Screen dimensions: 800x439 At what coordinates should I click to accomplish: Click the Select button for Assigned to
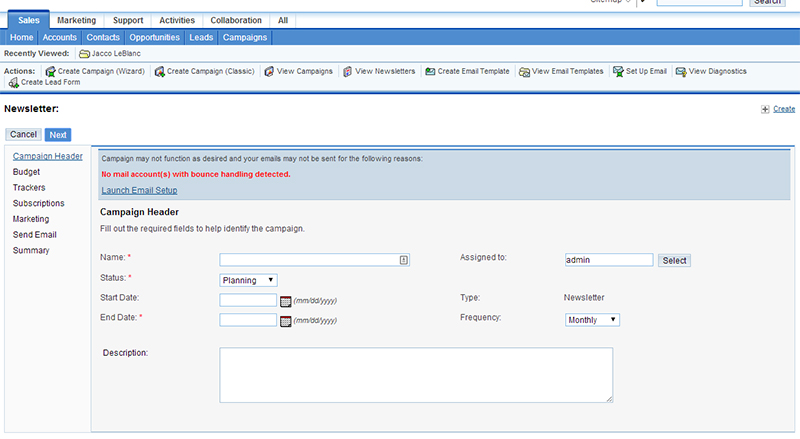tap(674, 260)
